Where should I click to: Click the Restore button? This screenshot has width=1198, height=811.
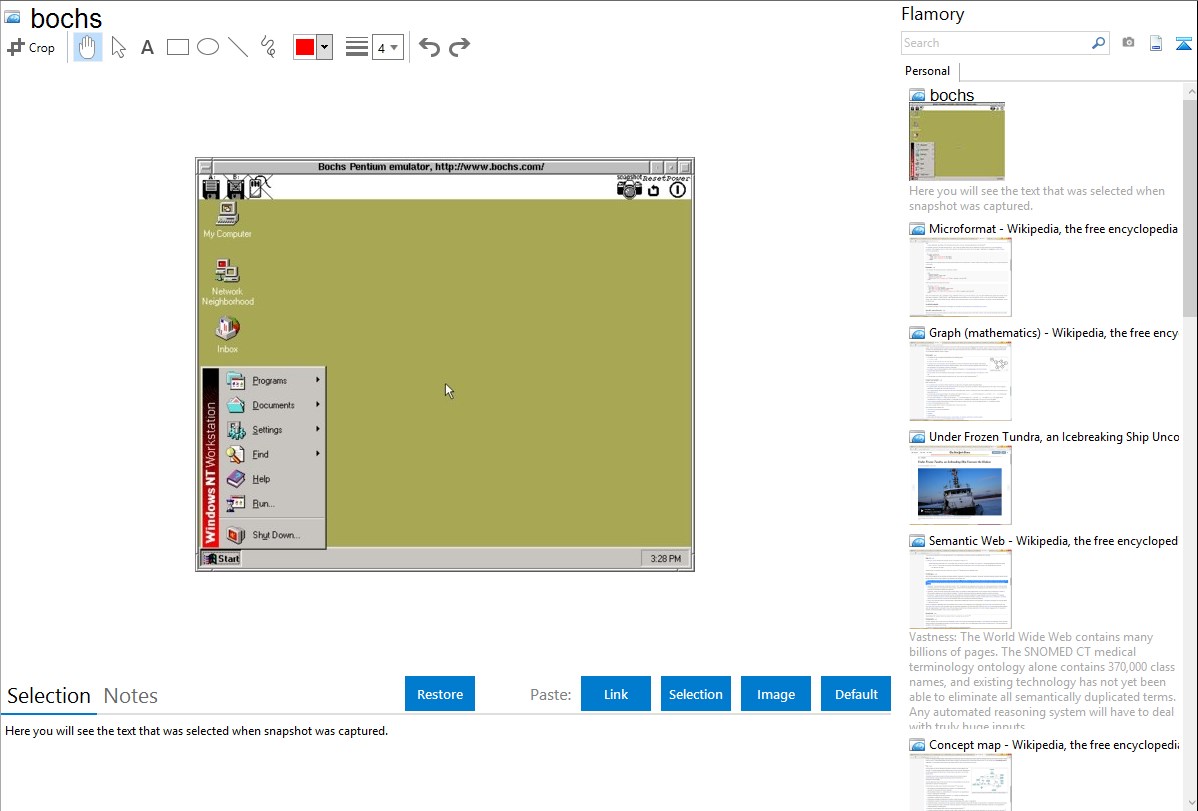(x=440, y=694)
